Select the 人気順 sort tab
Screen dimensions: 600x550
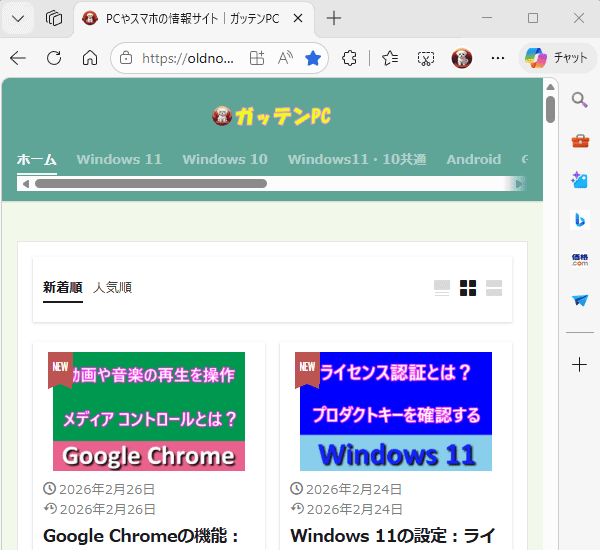112,287
